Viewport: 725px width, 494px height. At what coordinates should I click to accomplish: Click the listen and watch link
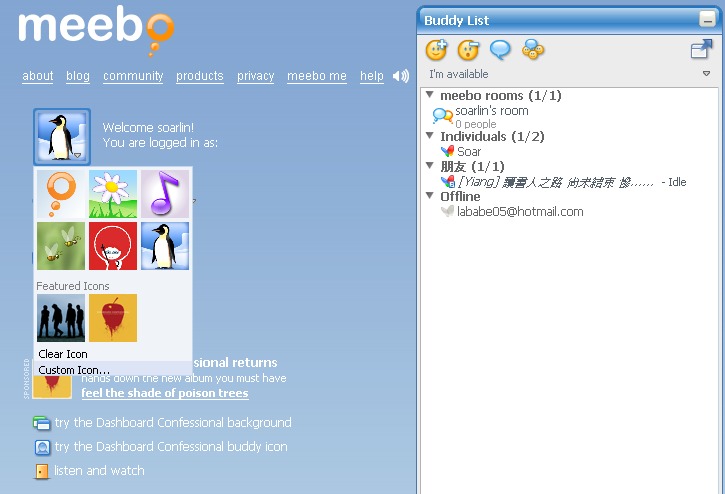[99, 471]
